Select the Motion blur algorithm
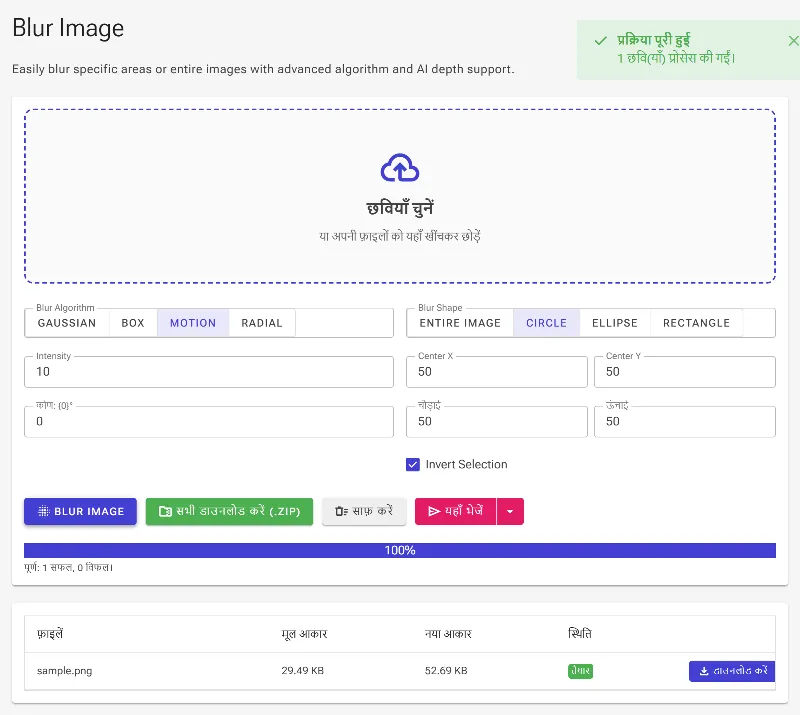 (193, 323)
